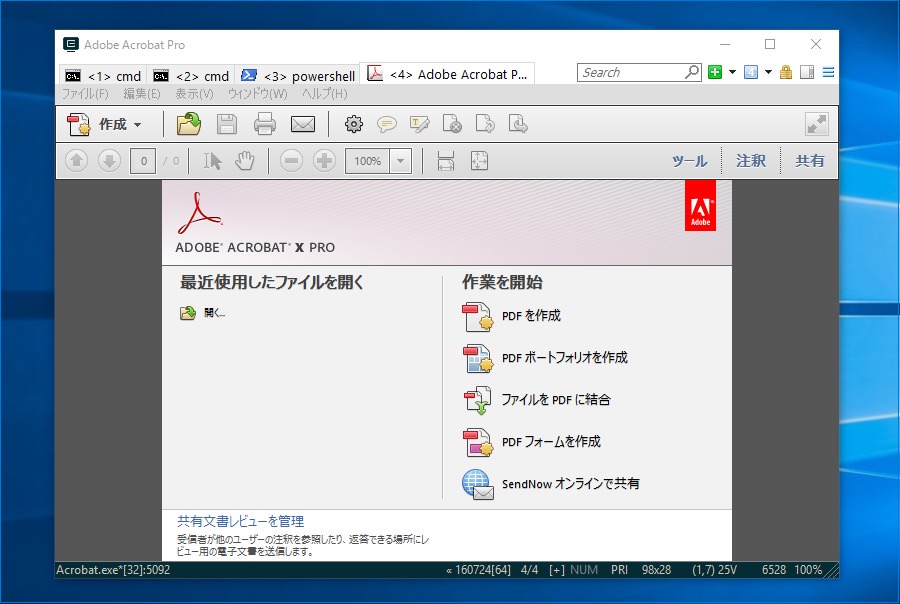Expand active console list arrow
900x604 pixels.
(768, 72)
